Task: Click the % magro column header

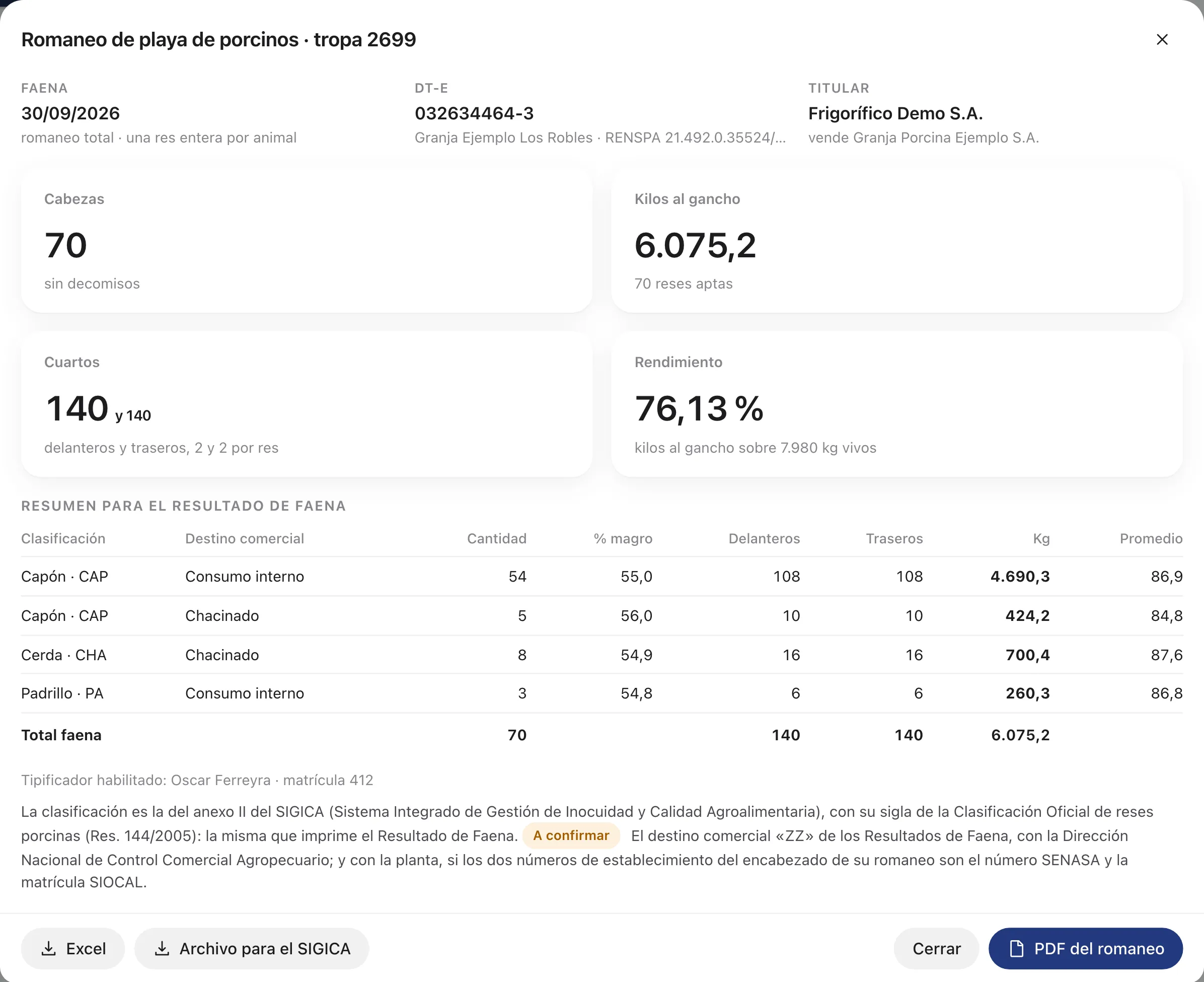Action: pyautogui.click(x=623, y=538)
